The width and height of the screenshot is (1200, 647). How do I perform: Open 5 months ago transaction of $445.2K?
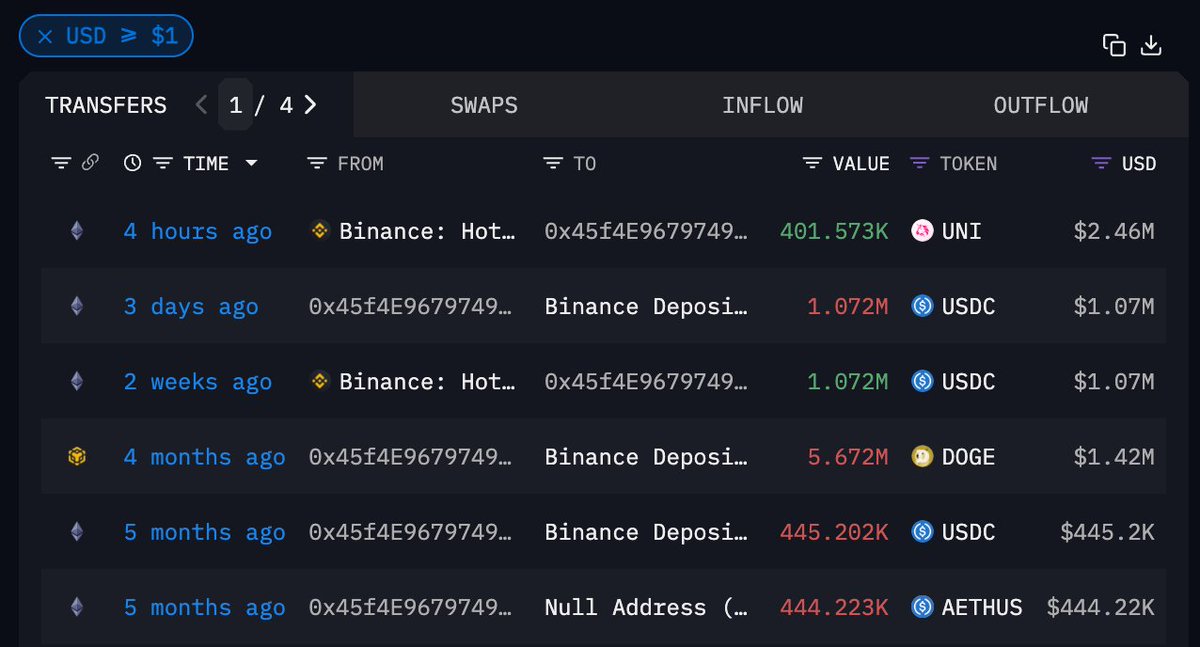point(204,532)
